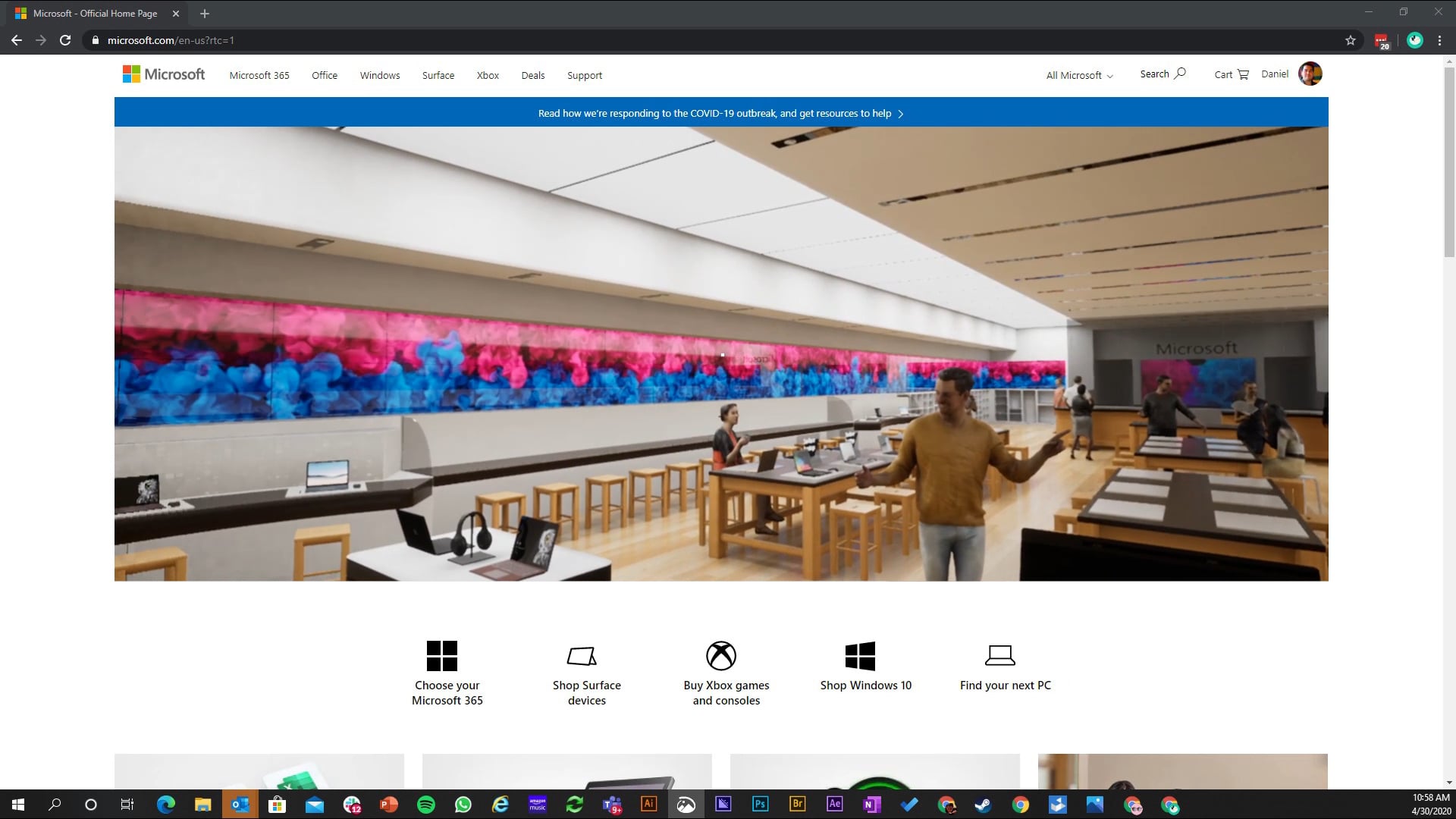Screen dimensions: 1456x819
Task: Open the Windows nav item
Action: tap(380, 75)
